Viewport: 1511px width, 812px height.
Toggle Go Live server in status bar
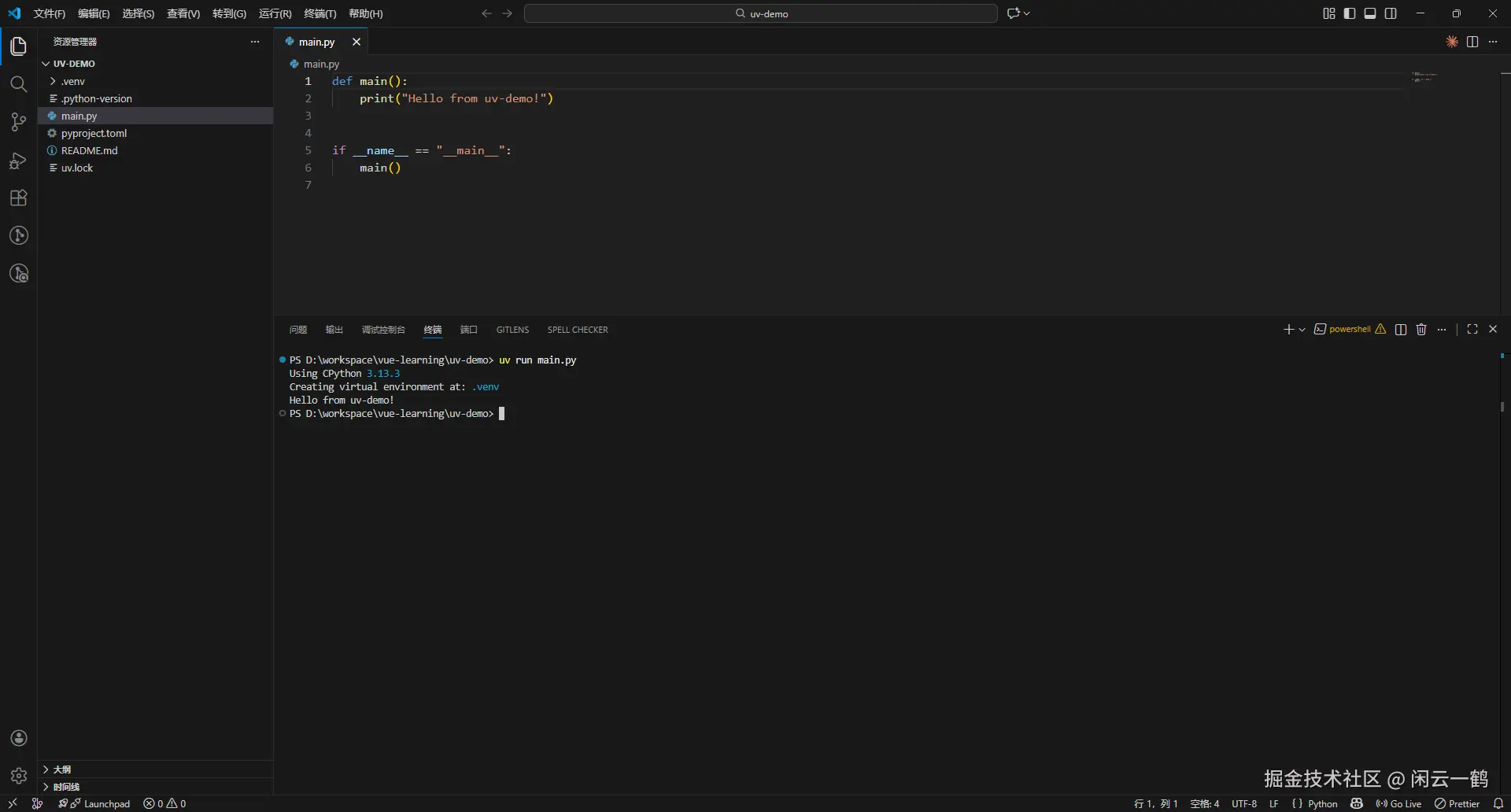click(1398, 803)
